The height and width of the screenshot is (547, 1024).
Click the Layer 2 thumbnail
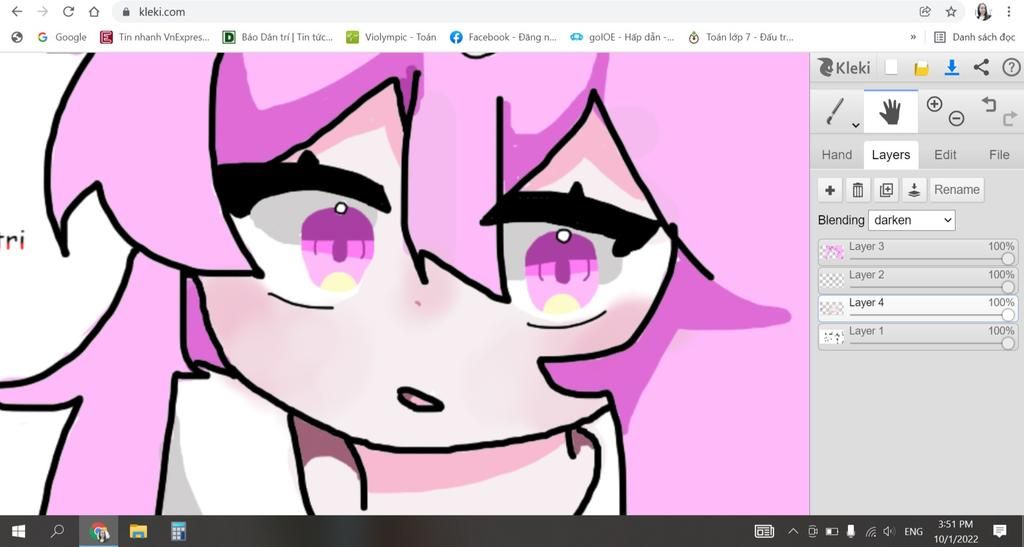832,280
